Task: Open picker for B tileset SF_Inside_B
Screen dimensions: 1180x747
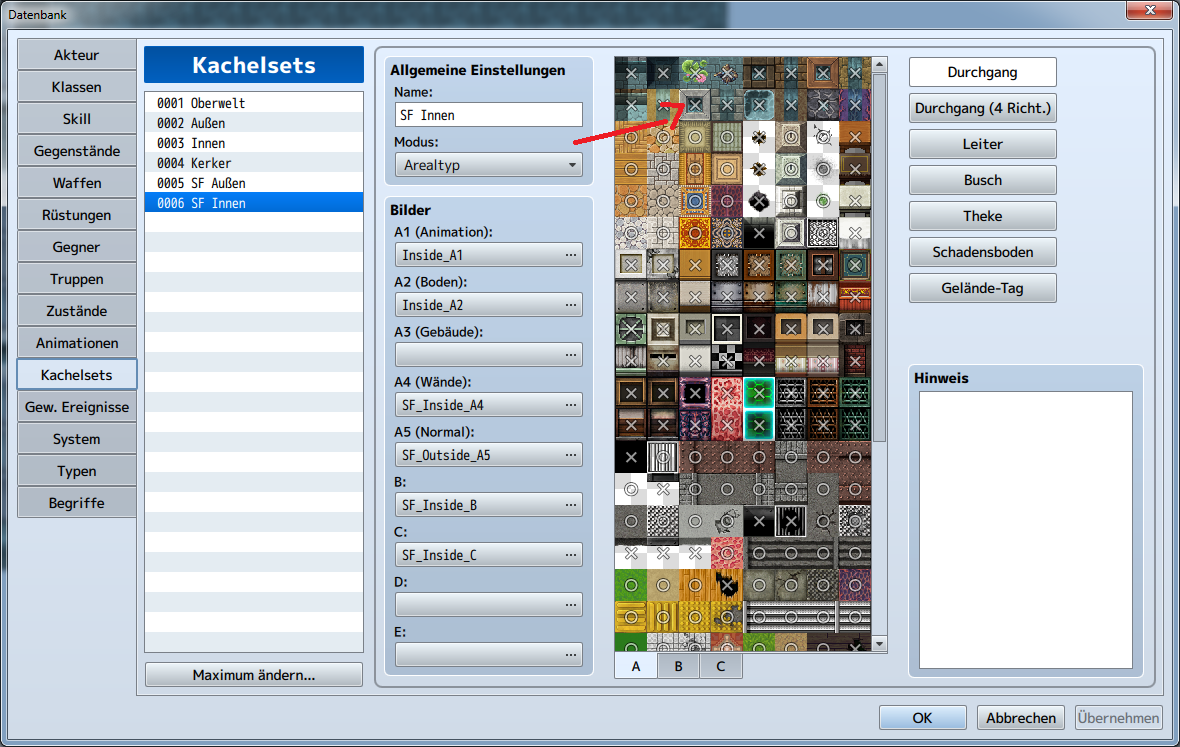Action: click(x=571, y=505)
